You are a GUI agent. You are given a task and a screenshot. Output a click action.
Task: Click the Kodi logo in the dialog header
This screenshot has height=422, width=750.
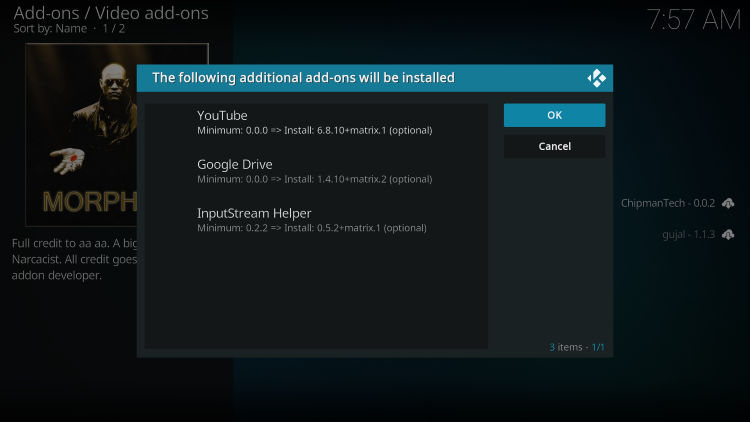tap(596, 78)
